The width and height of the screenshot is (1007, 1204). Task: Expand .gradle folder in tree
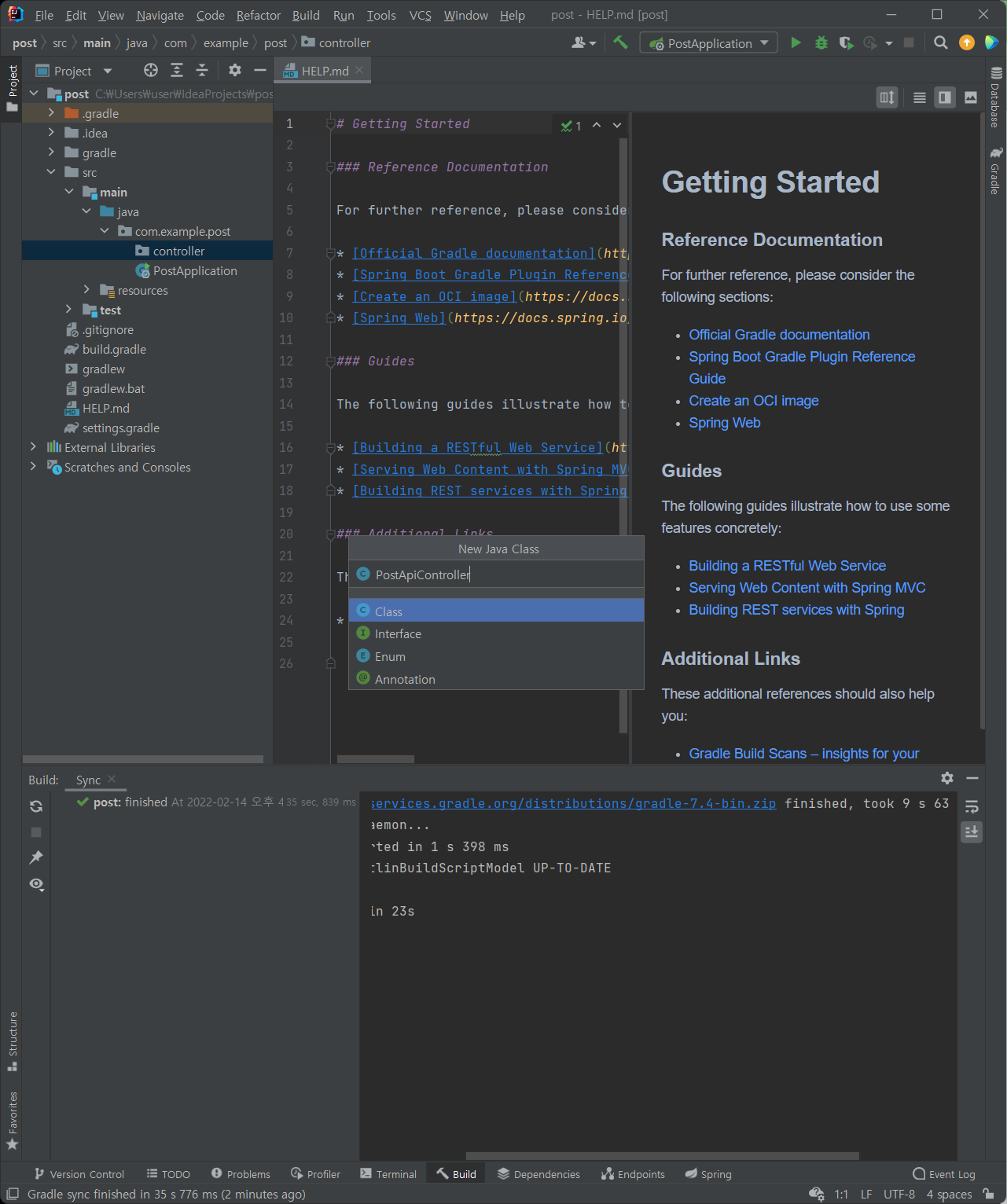pyautogui.click(x=51, y=113)
